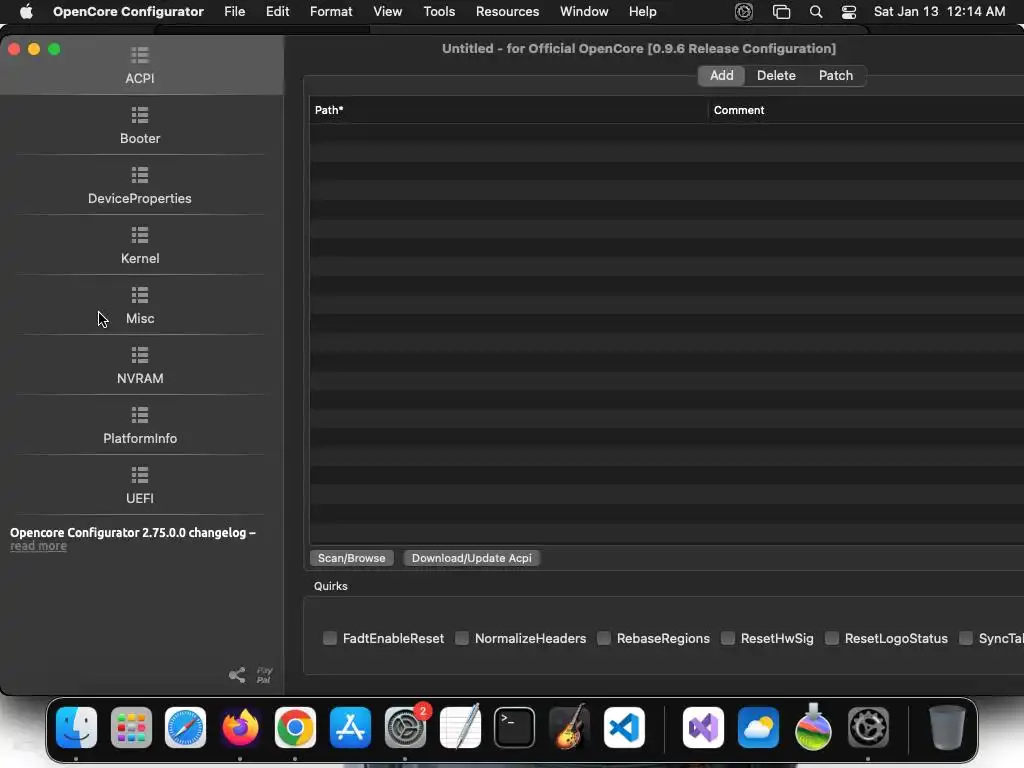Open Firefox from the dock
This screenshot has width=1024, height=768.
coord(240,727)
